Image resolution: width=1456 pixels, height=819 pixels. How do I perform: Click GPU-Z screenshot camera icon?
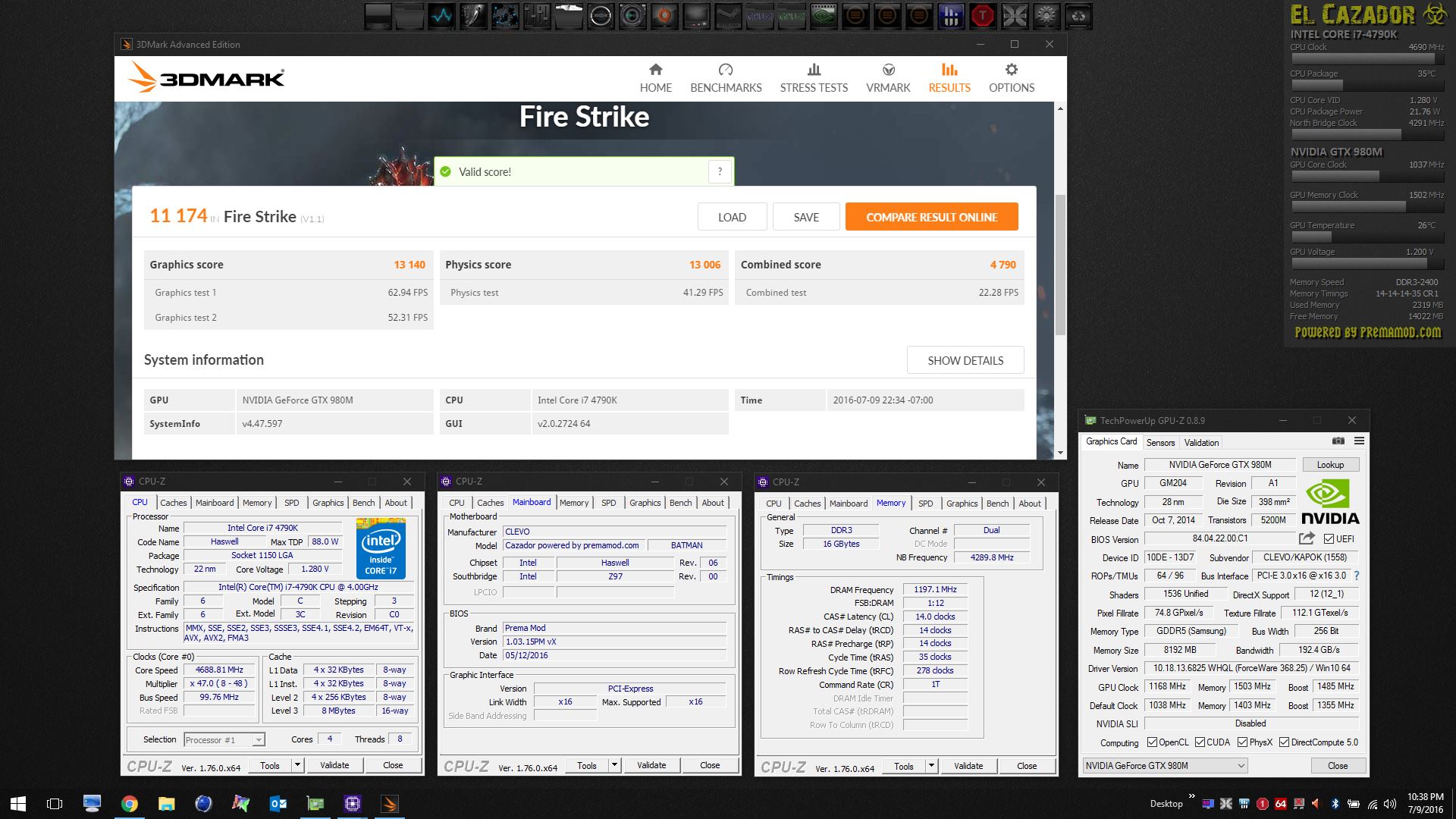coord(1338,441)
